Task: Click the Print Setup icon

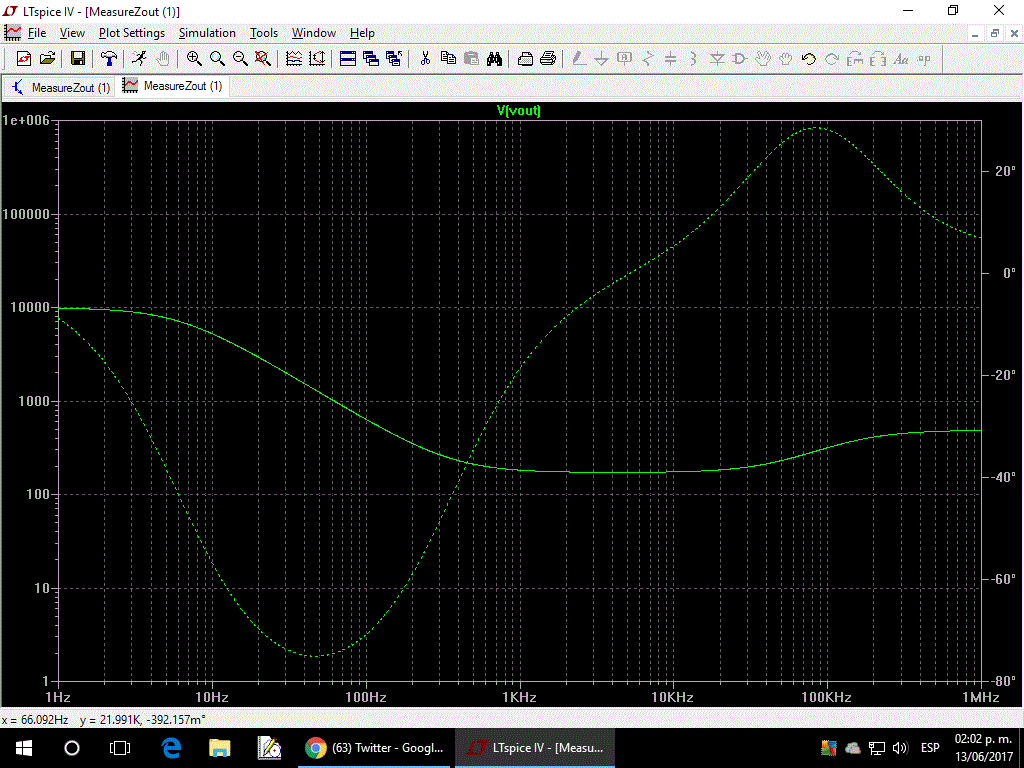Action: (x=525, y=59)
